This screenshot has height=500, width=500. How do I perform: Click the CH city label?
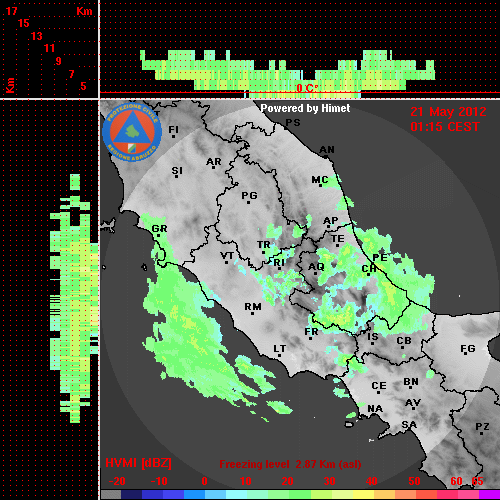369,268
